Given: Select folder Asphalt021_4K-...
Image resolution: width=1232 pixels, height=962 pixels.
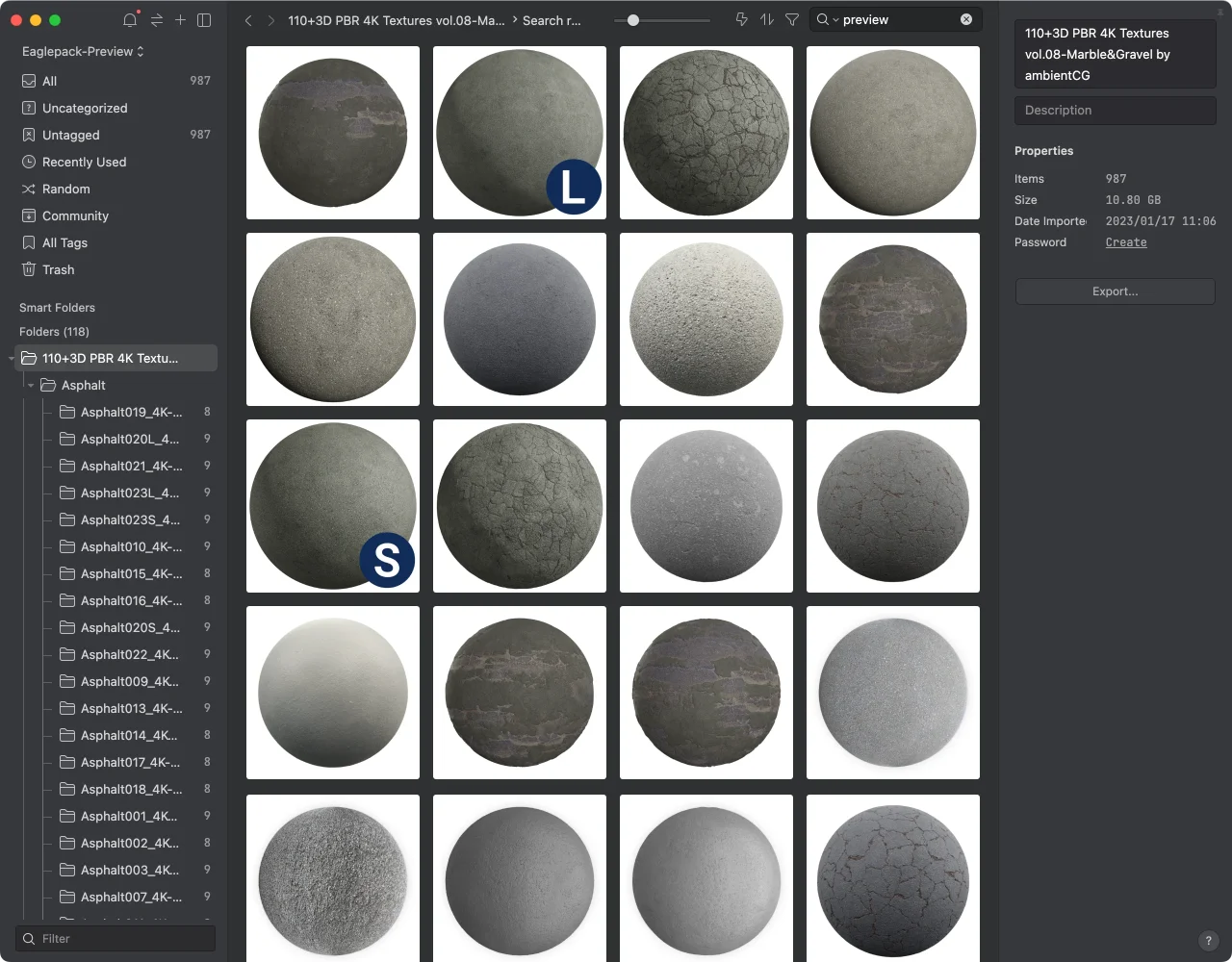Looking at the screenshot, I should click(130, 466).
